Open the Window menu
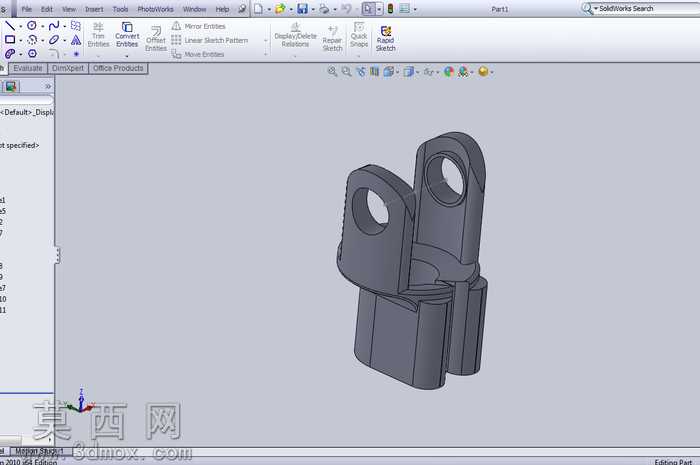 195,9
